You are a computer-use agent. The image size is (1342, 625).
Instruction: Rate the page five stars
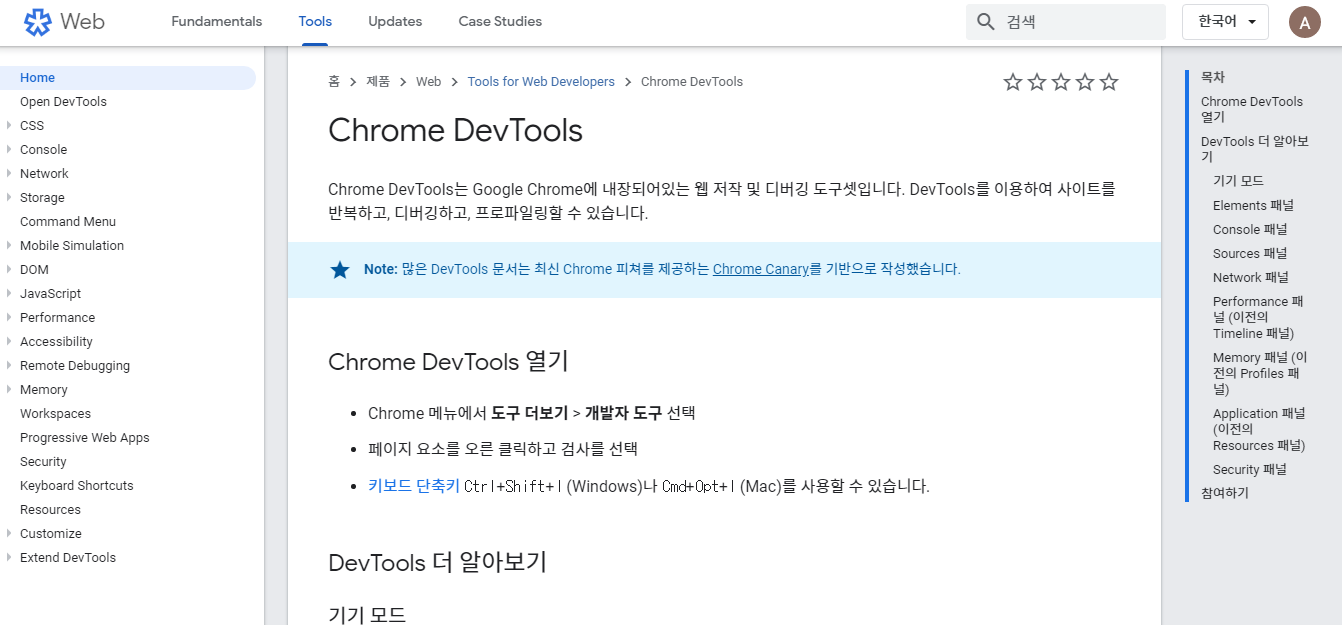[1109, 82]
